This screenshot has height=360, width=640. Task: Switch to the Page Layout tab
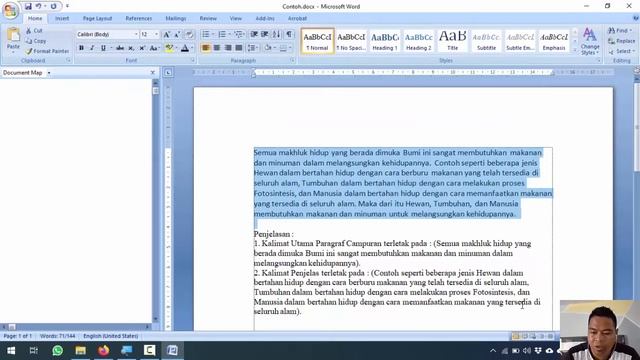pyautogui.click(x=97, y=18)
